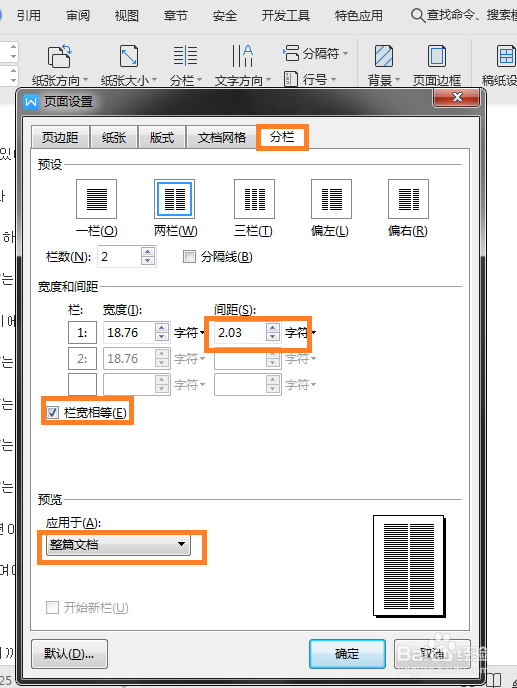Open the 纸张大小 paper size tool

(129, 65)
